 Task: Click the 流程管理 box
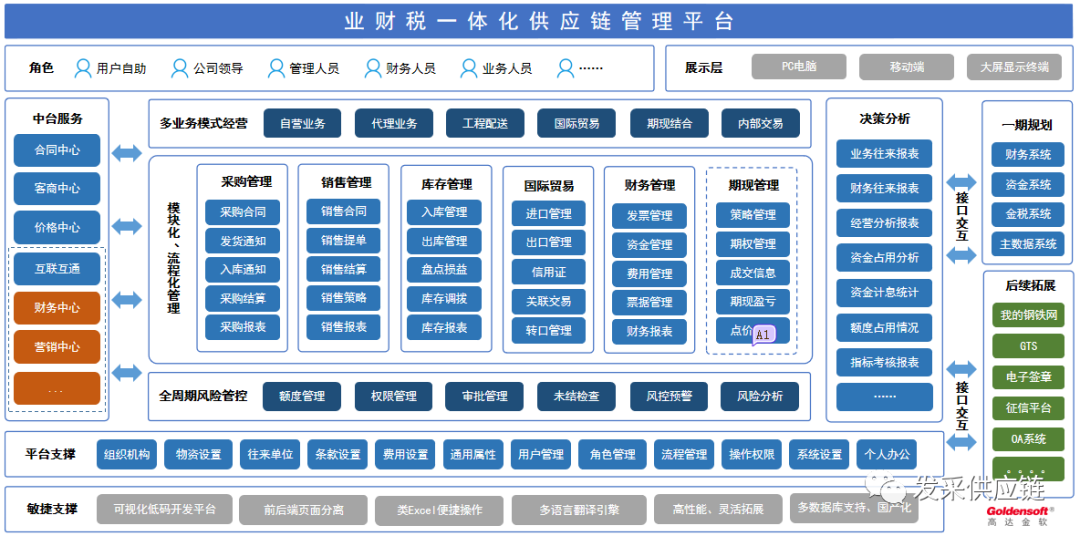pyautogui.click(x=685, y=454)
